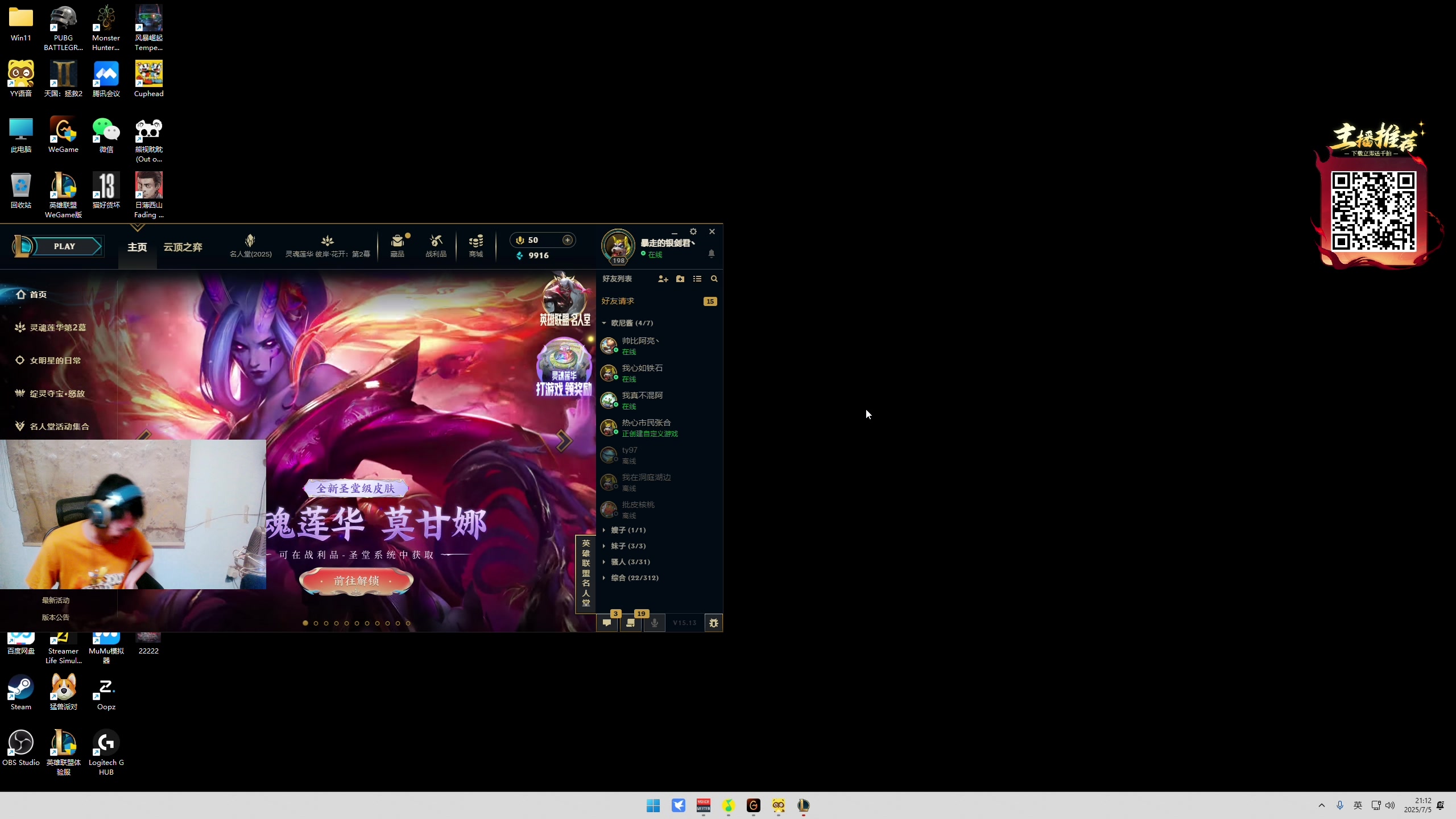Open WeGame desktop icon
The width and height of the screenshot is (1456, 819).
63,135
